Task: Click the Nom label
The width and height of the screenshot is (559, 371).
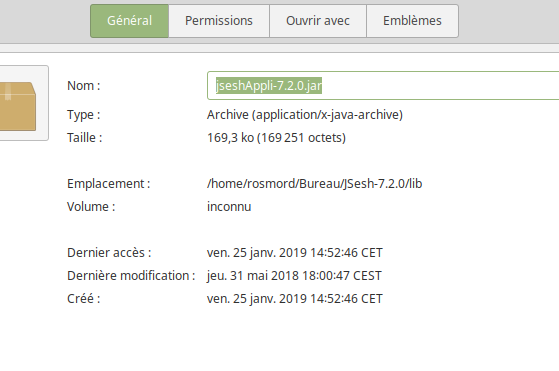Action: [84, 86]
